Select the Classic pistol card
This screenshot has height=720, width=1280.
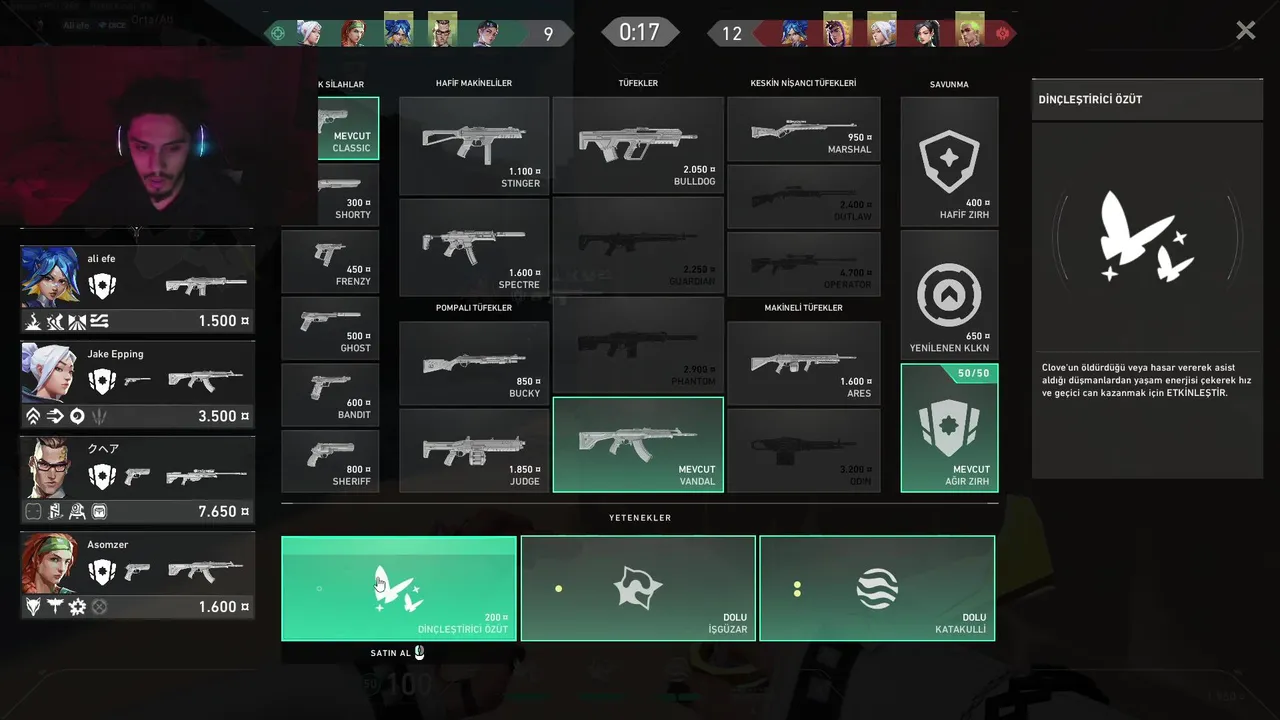click(x=349, y=128)
